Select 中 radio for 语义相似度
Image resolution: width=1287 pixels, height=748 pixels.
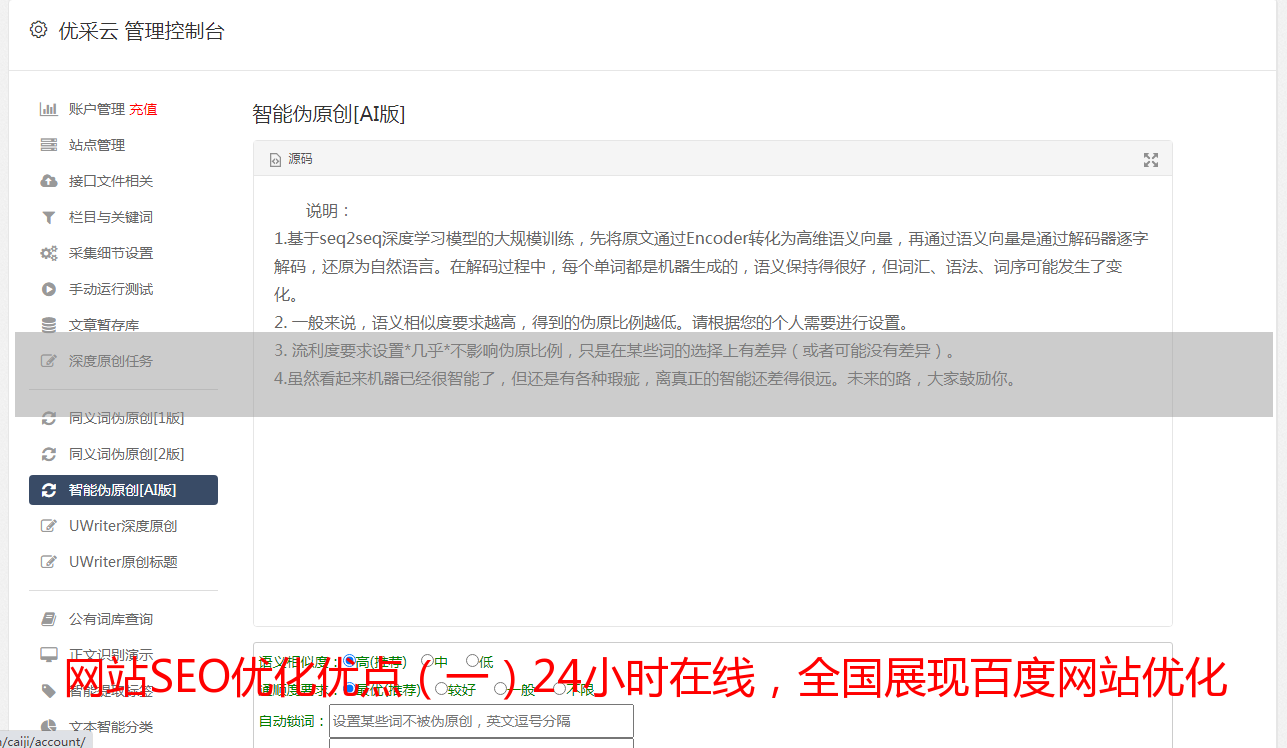[x=427, y=661]
